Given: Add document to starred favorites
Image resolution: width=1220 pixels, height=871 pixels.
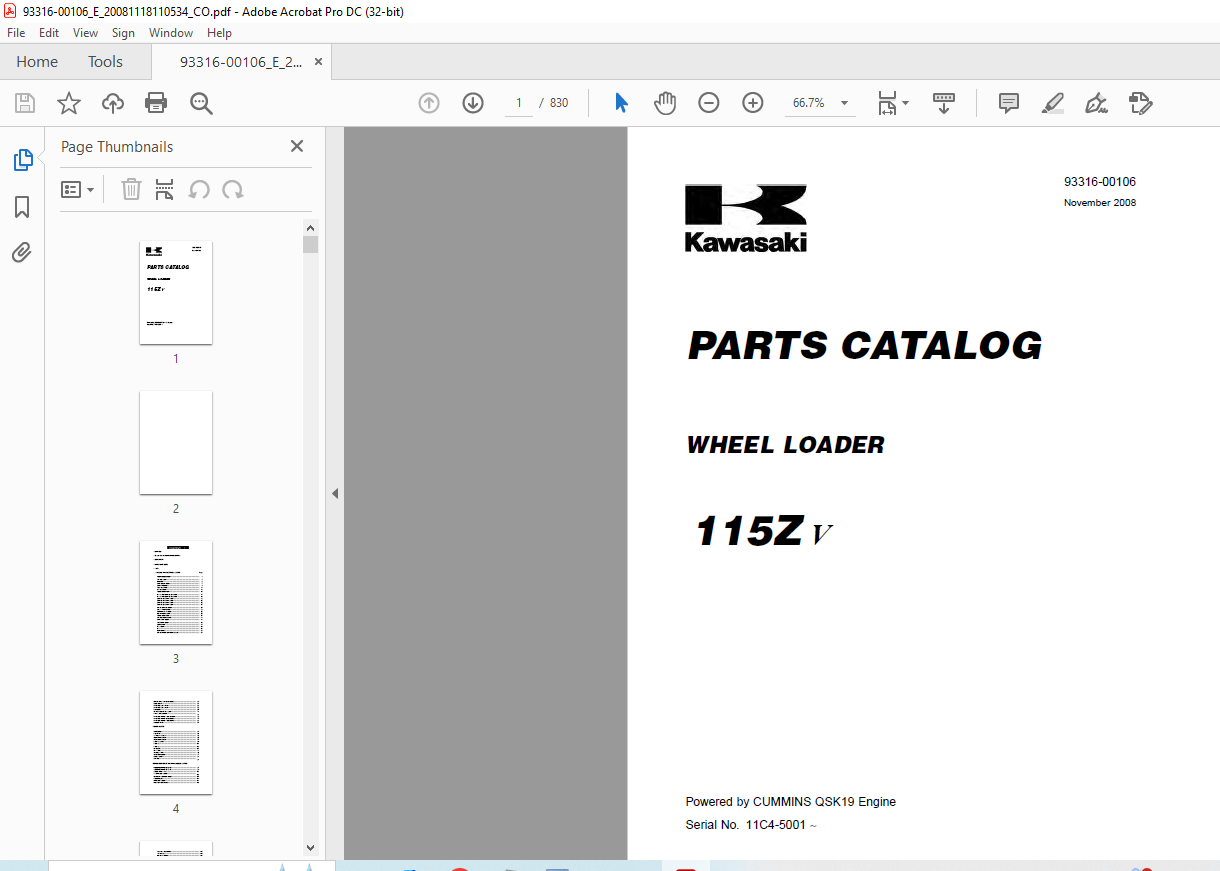Looking at the screenshot, I should (69, 103).
